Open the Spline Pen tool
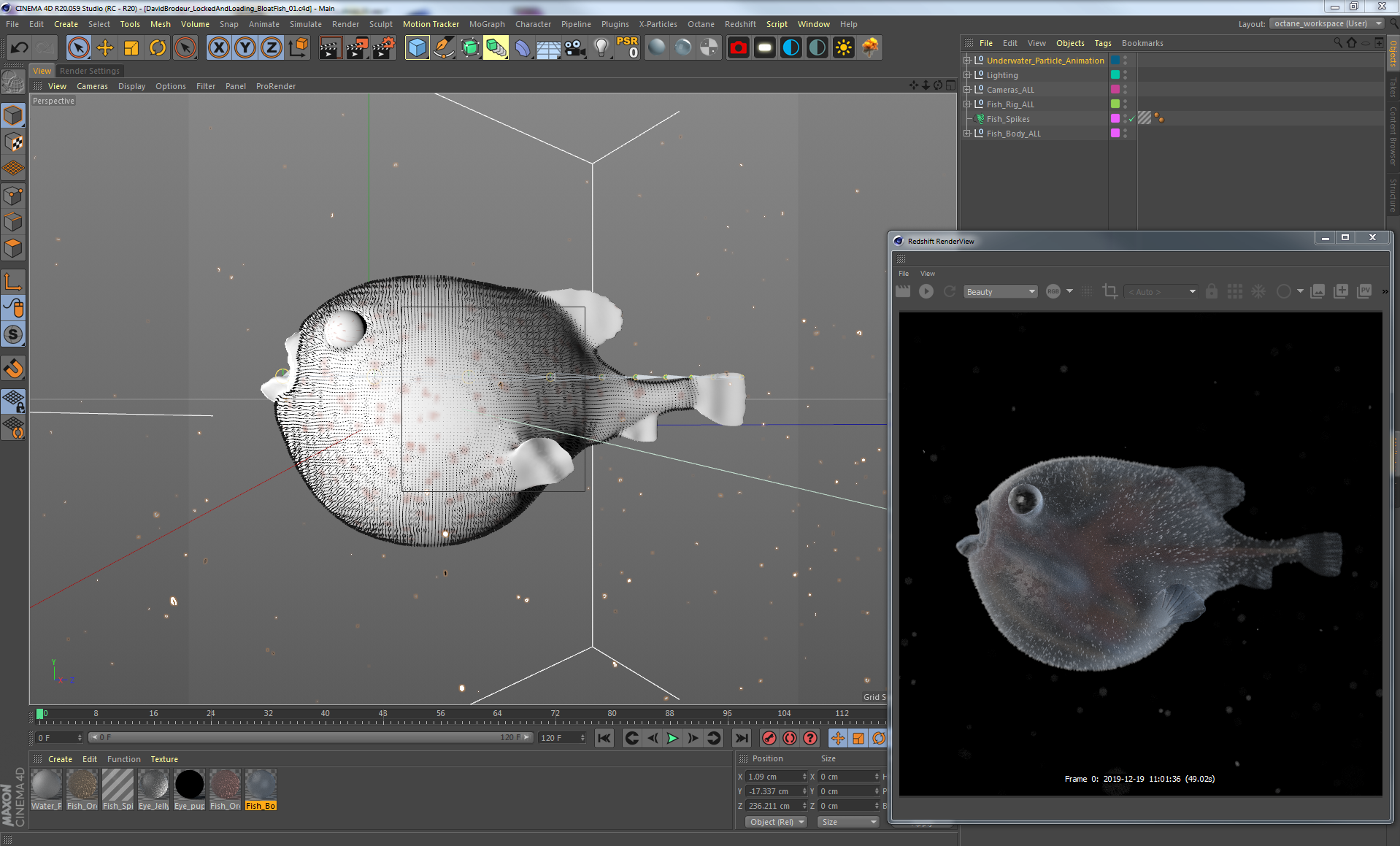The height and width of the screenshot is (846, 1400). pyautogui.click(x=444, y=47)
